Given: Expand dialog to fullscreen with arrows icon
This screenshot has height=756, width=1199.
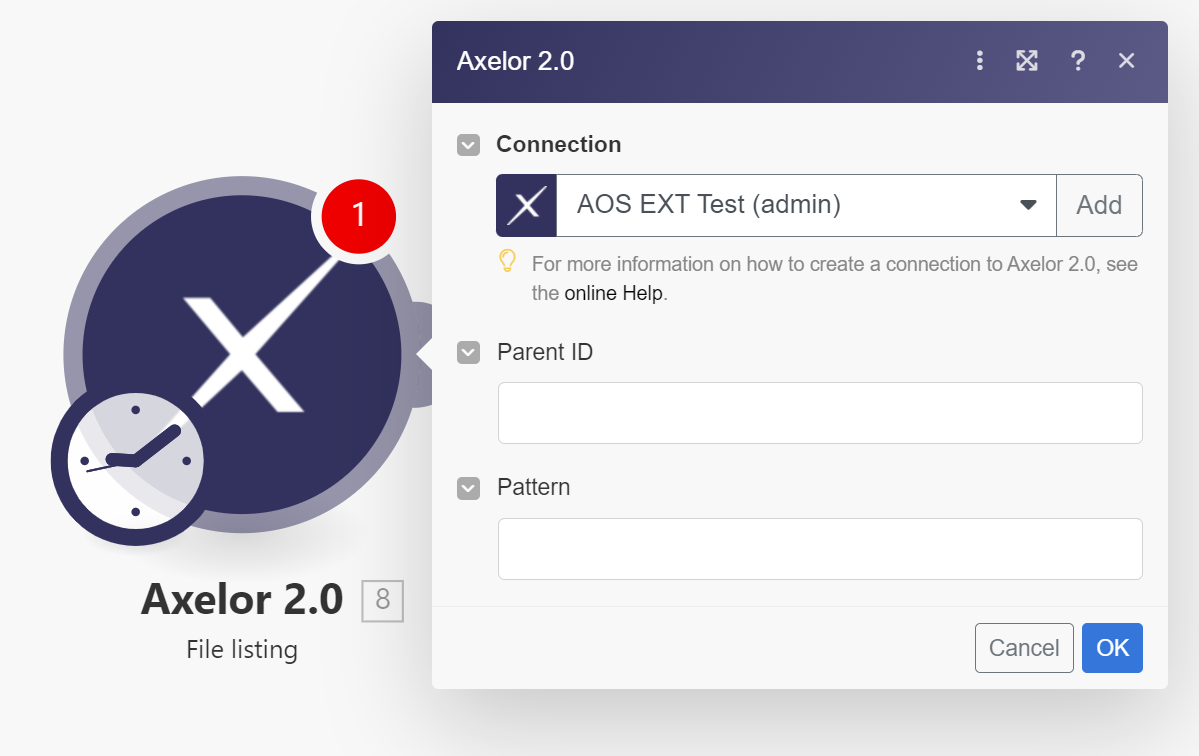Looking at the screenshot, I should tap(1027, 61).
